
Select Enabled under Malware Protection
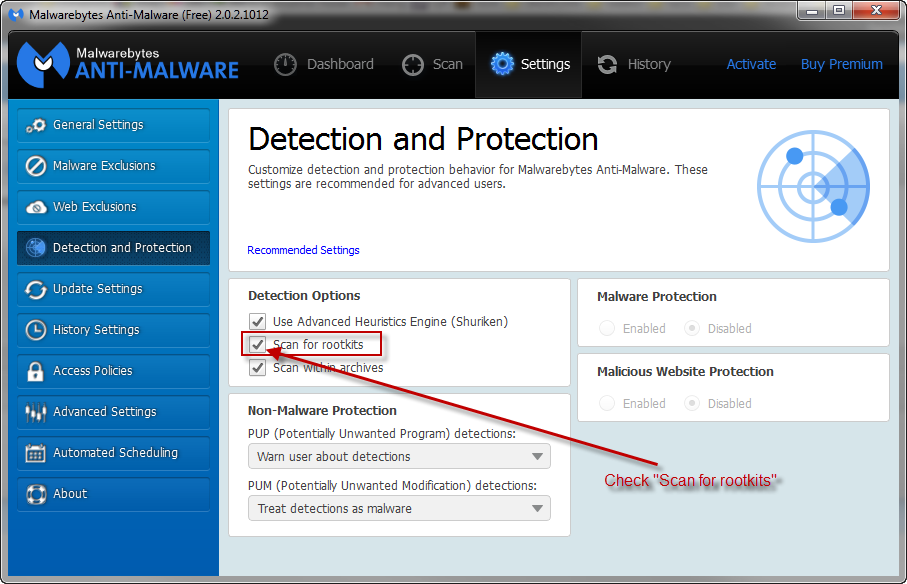click(607, 328)
